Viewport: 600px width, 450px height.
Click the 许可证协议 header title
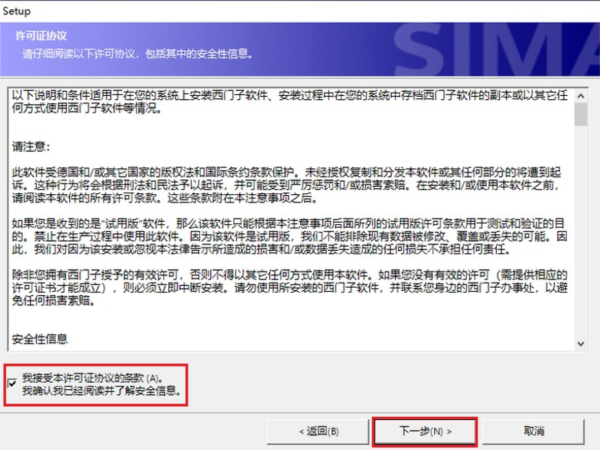[x=41, y=36]
